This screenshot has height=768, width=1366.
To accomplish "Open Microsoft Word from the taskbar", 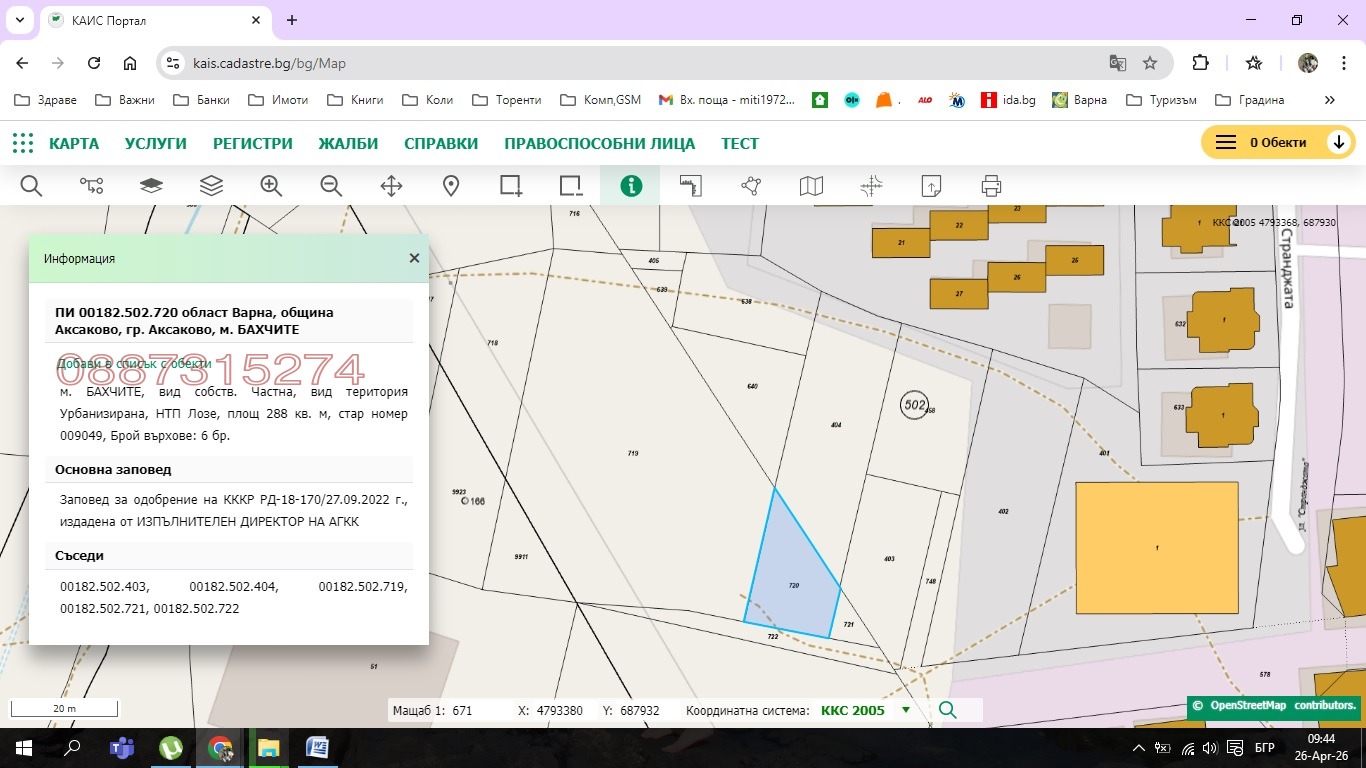I will [x=317, y=747].
